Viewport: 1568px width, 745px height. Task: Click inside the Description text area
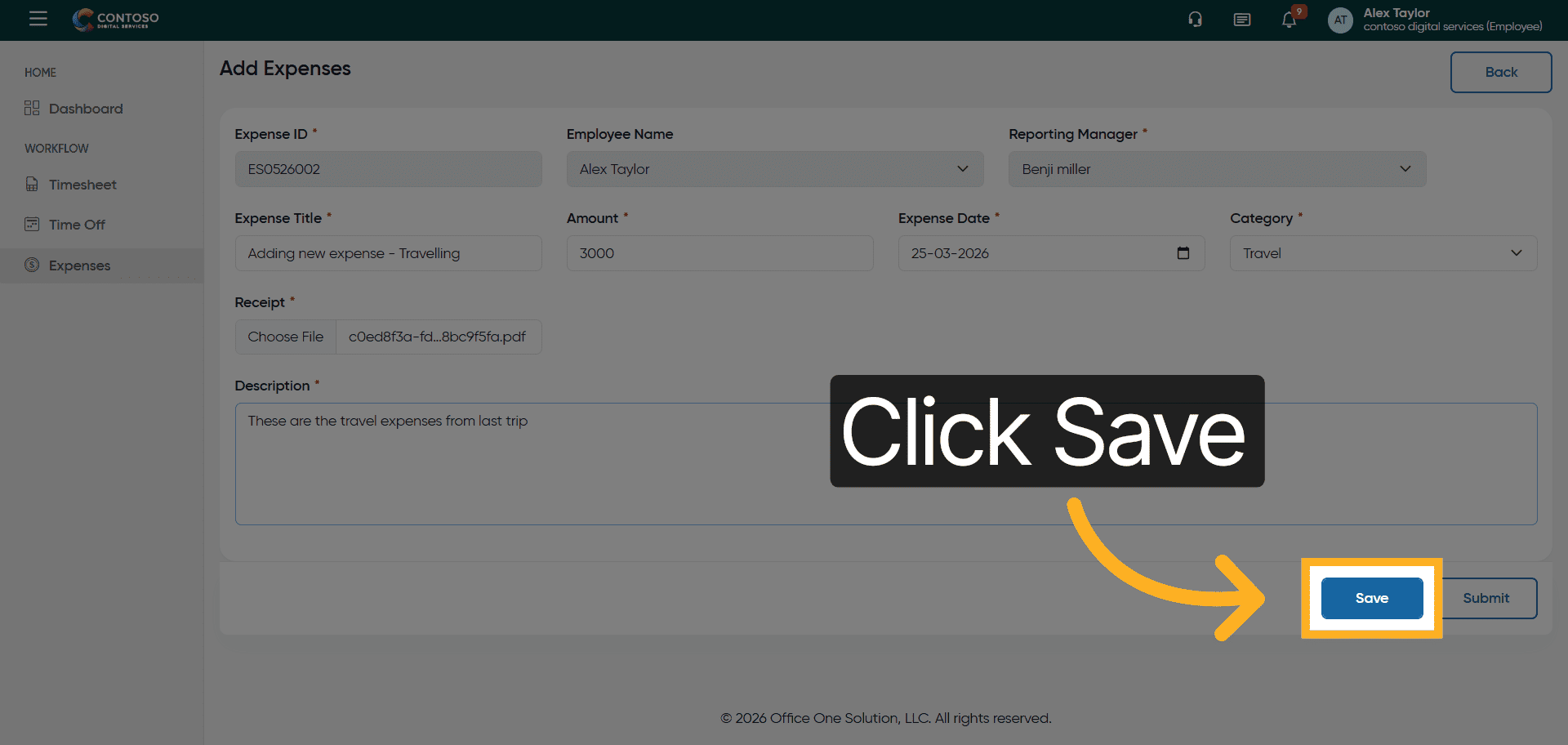pyautogui.click(x=886, y=463)
